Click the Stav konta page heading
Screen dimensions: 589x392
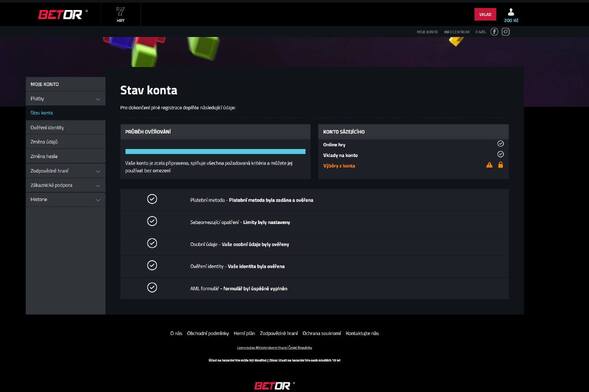coord(149,90)
